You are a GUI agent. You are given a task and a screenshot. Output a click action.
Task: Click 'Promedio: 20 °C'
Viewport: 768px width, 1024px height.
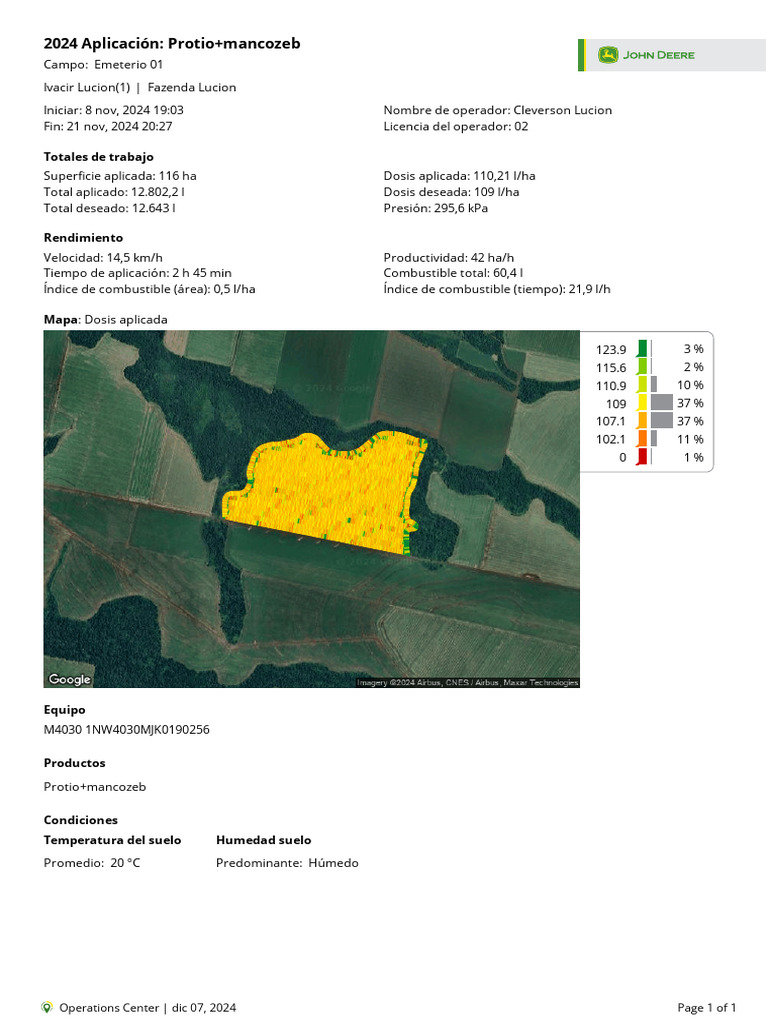point(92,863)
